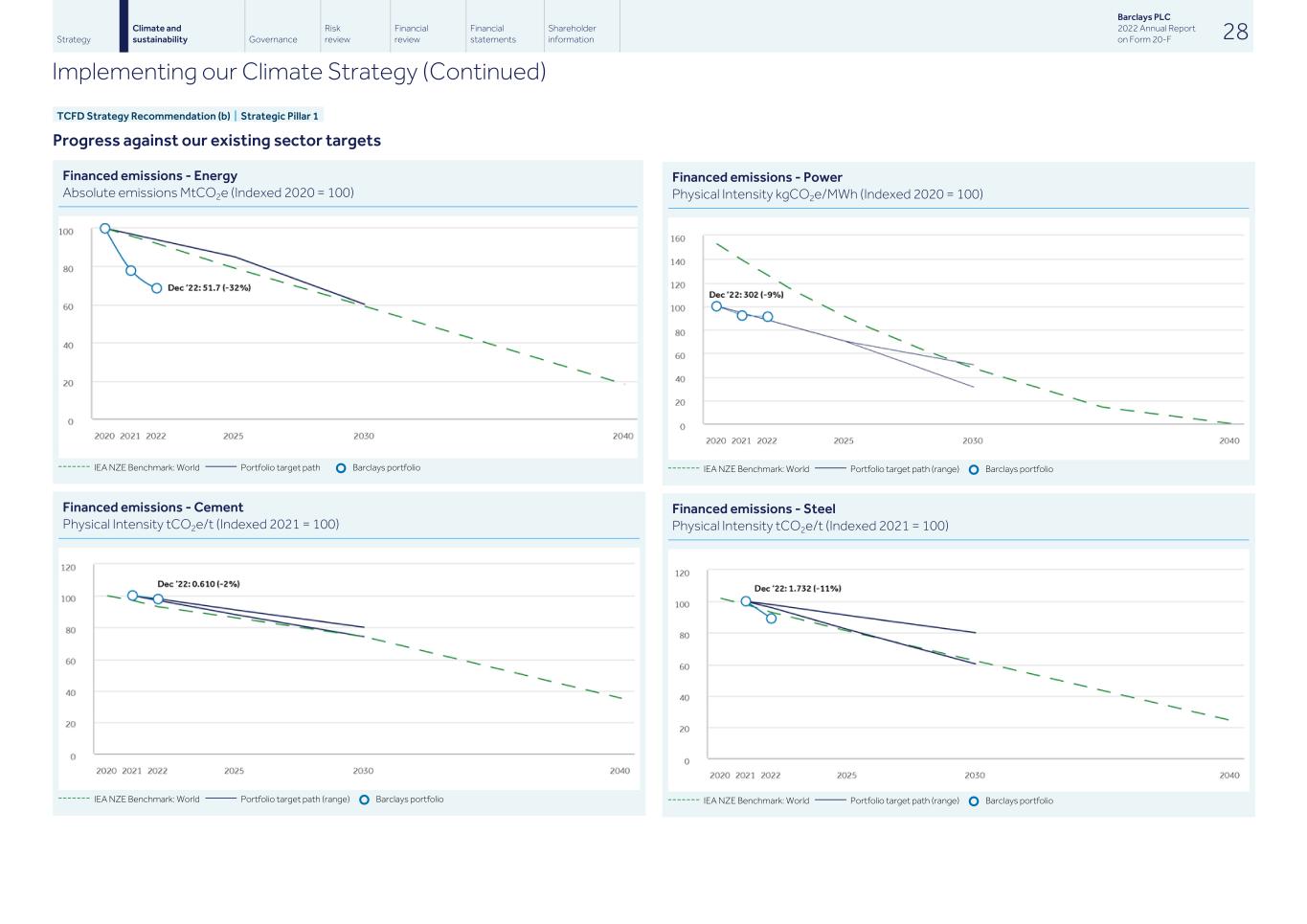Select the 2022 data point circle in Steel chart
Screen dimensions: 1307x924
(x=771, y=619)
